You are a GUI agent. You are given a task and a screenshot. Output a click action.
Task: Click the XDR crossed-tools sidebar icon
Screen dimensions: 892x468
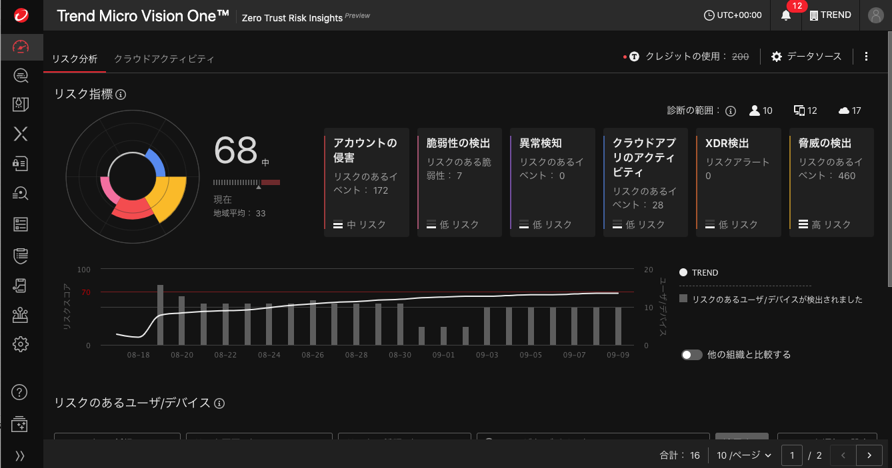(x=20, y=134)
